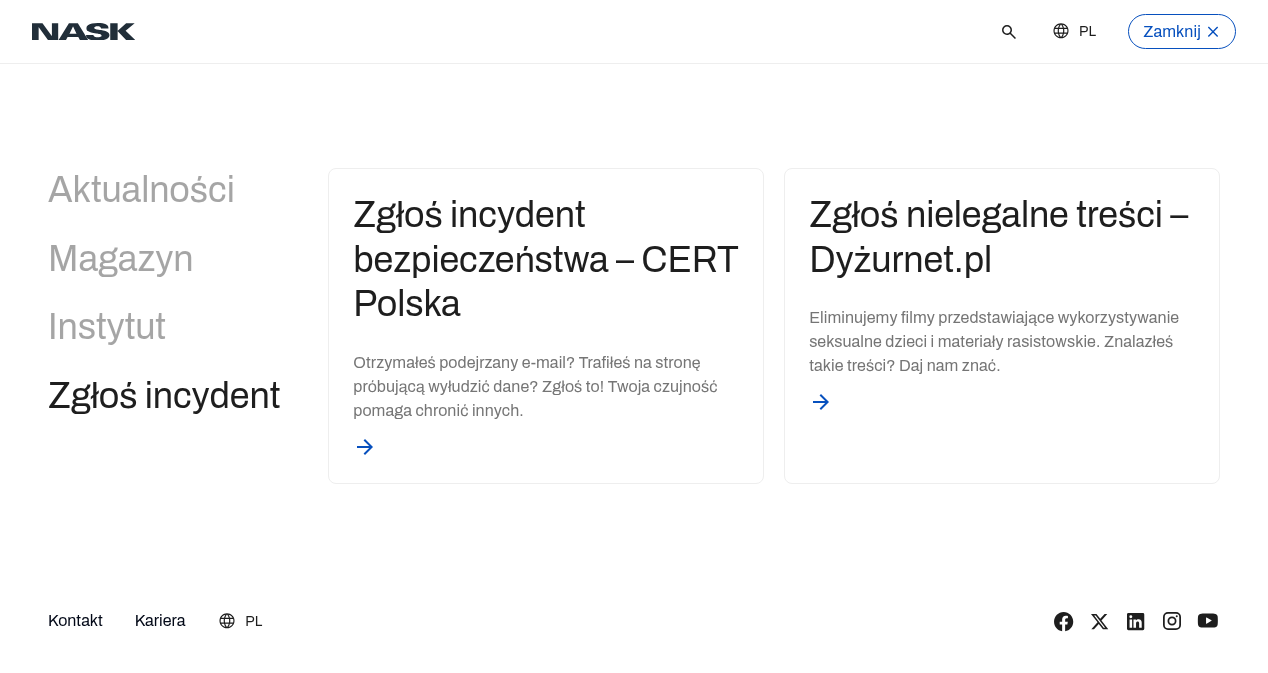The width and height of the screenshot is (1268, 673).
Task: Follow the arrow under CERT Polska card
Action: click(x=365, y=447)
